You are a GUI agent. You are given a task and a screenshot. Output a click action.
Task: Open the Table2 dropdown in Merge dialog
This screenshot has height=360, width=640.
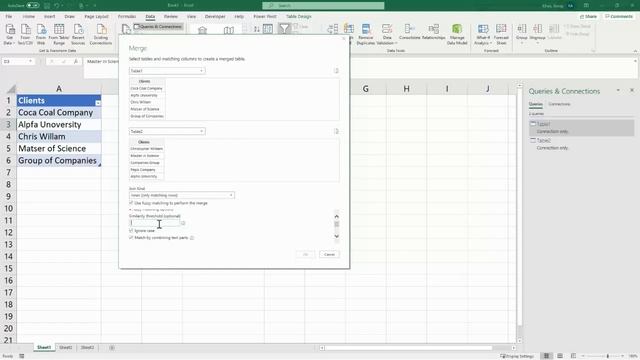pos(167,131)
